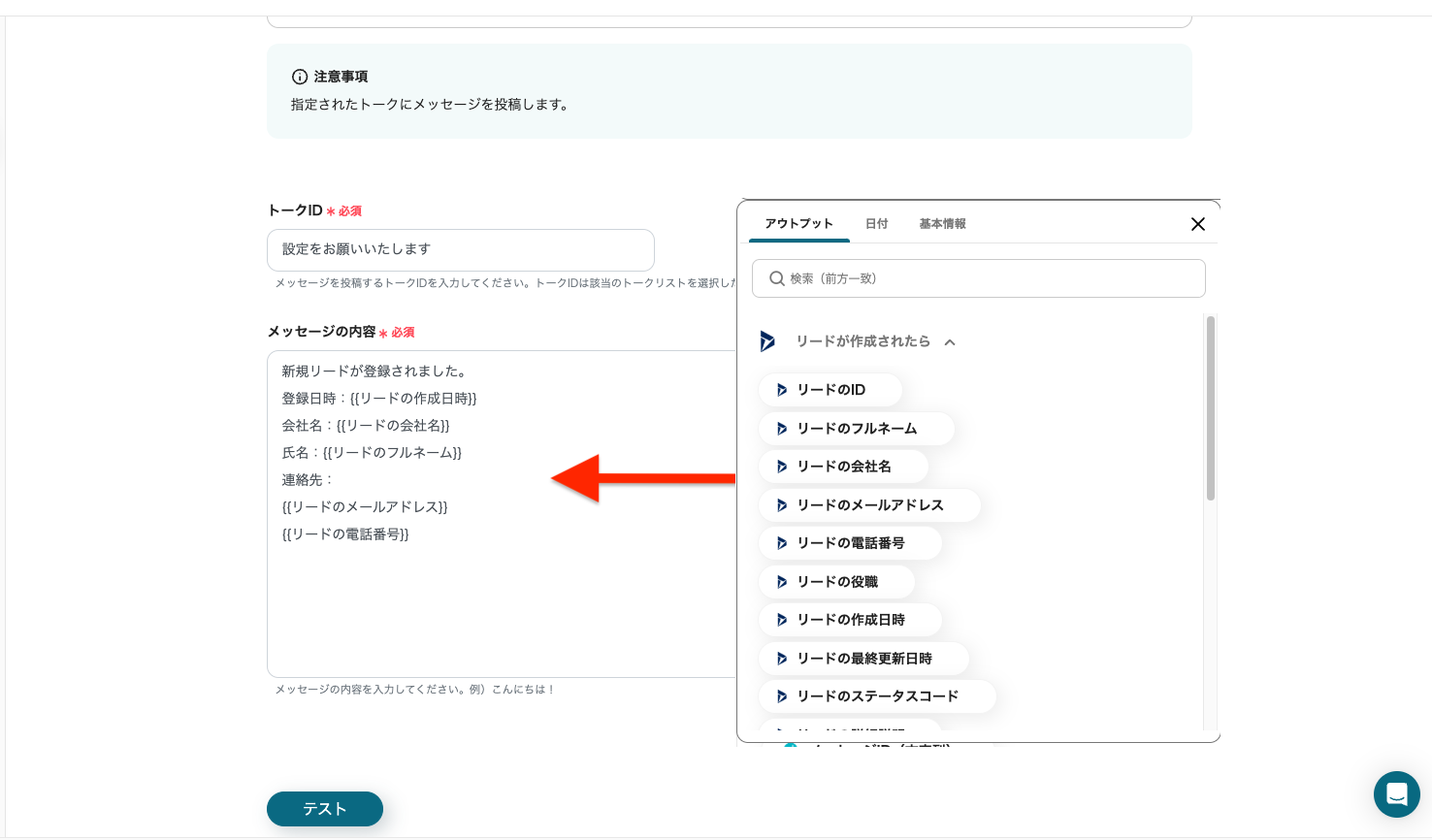Viewport: 1432px width, 840px height.
Task: Insert the リードのステータスコード output
Action: click(x=878, y=696)
